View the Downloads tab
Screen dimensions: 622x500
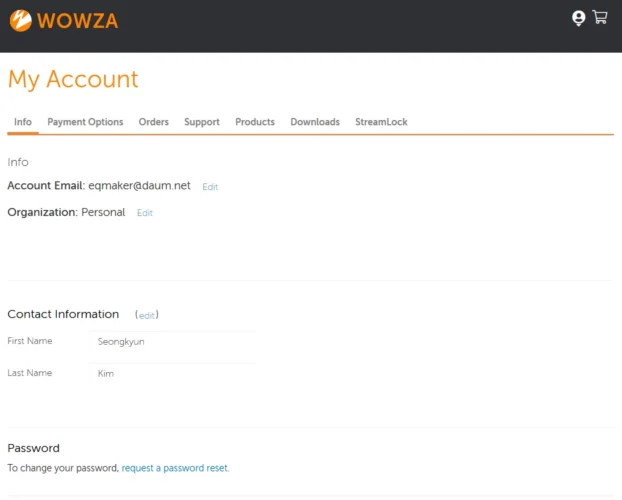point(315,122)
